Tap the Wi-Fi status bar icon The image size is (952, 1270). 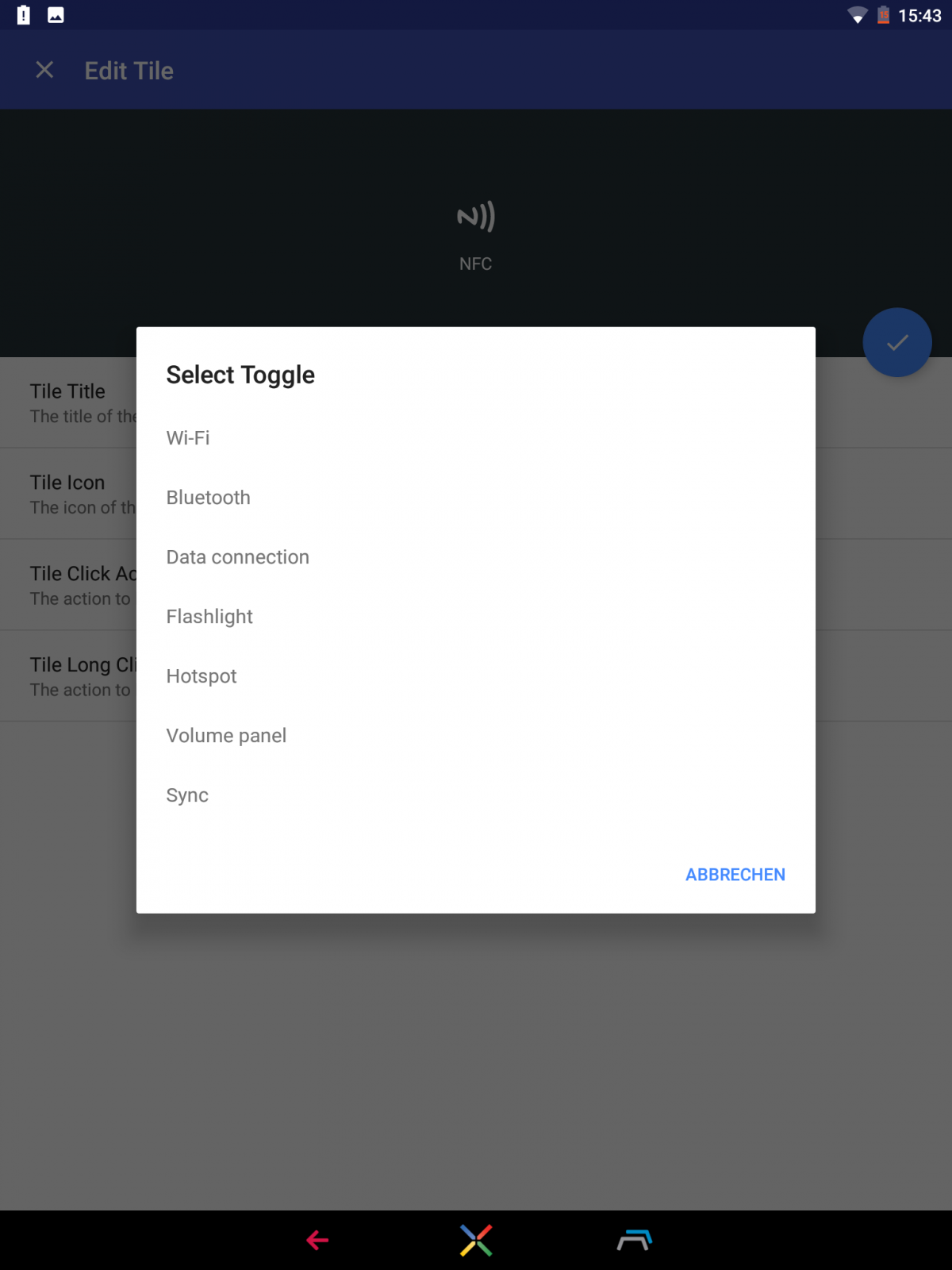(x=857, y=15)
